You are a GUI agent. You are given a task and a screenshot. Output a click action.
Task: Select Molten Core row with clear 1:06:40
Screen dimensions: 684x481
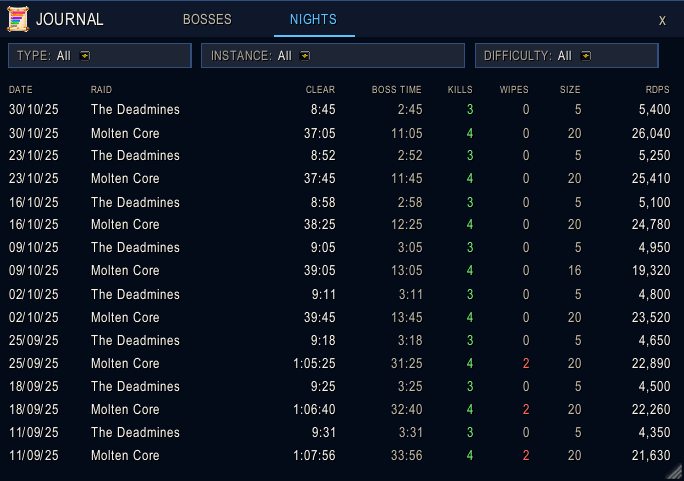tap(339, 409)
